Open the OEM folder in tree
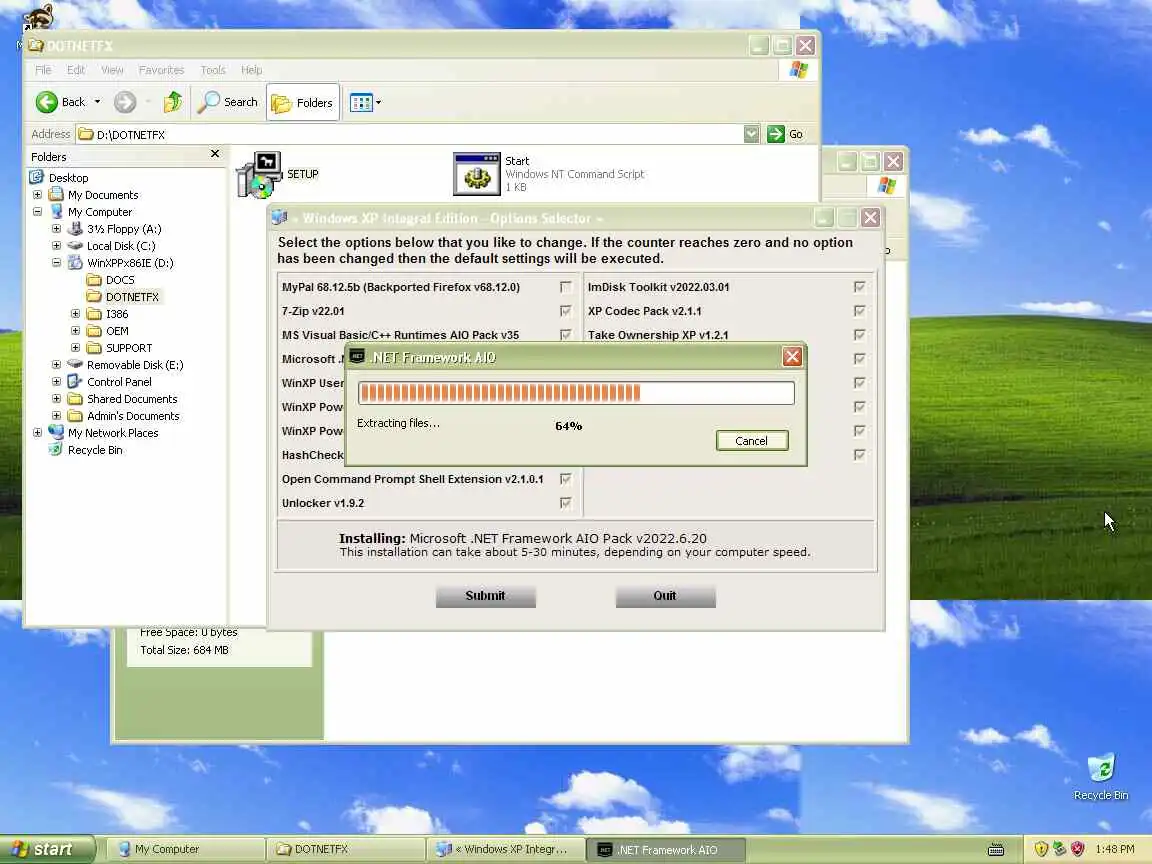This screenshot has width=1152, height=864. [117, 331]
